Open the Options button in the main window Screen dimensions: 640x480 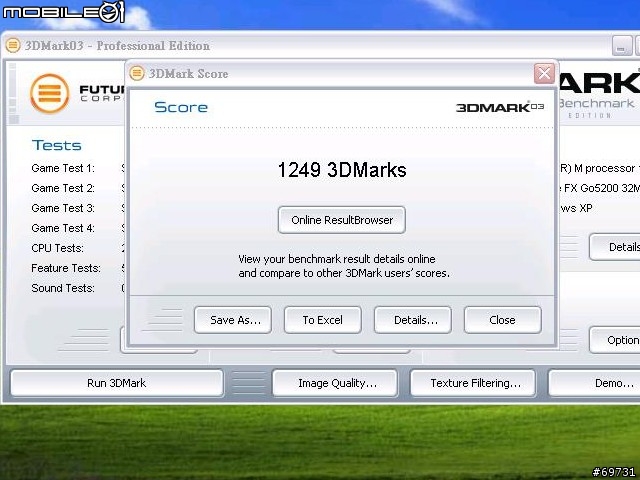click(615, 340)
